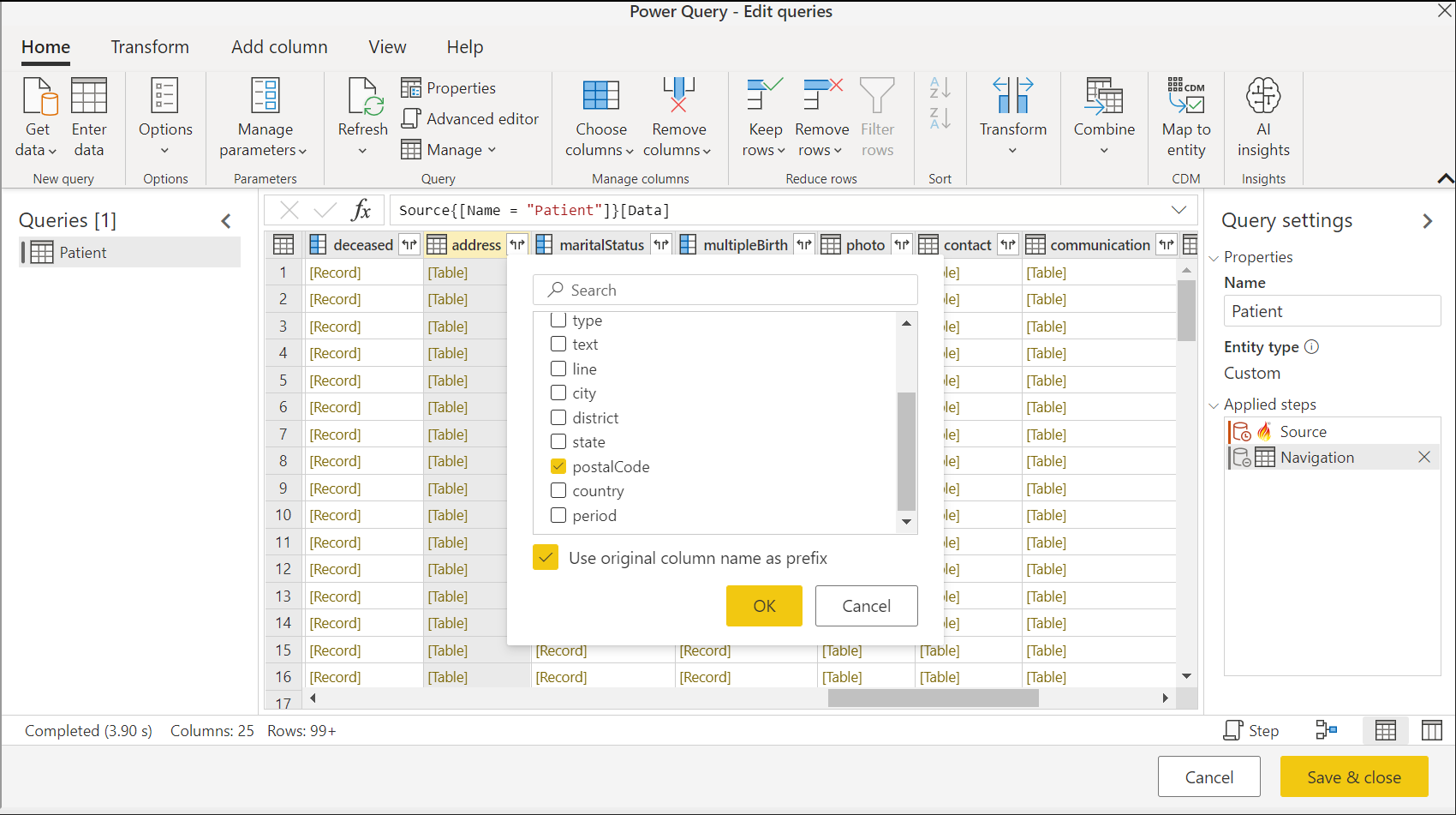Uncheck the postalCode checkbox
Image resolution: width=1456 pixels, height=815 pixels.
point(558,466)
